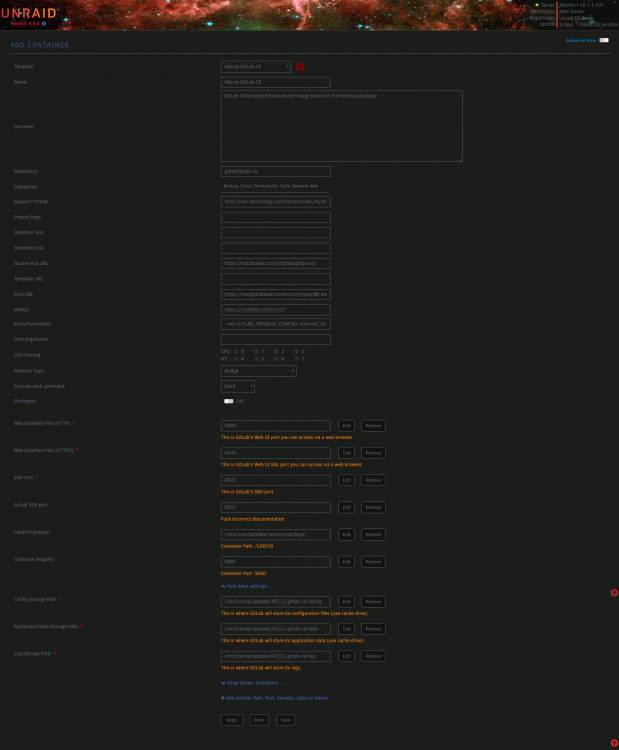Click the Categories selection field

pyautogui.click(x=274, y=187)
